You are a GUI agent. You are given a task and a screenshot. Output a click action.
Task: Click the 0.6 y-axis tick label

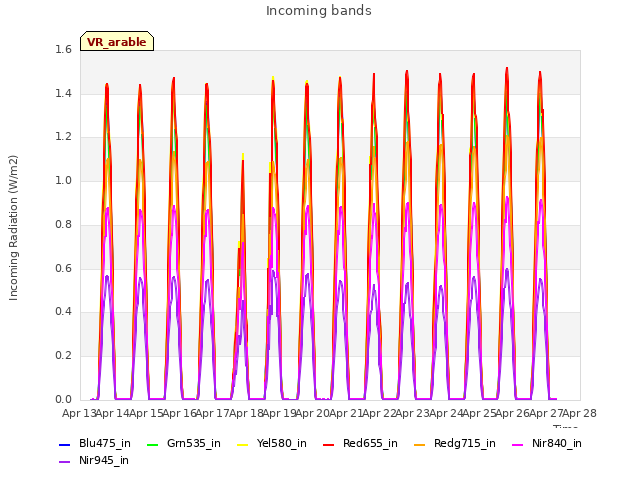pos(63,268)
